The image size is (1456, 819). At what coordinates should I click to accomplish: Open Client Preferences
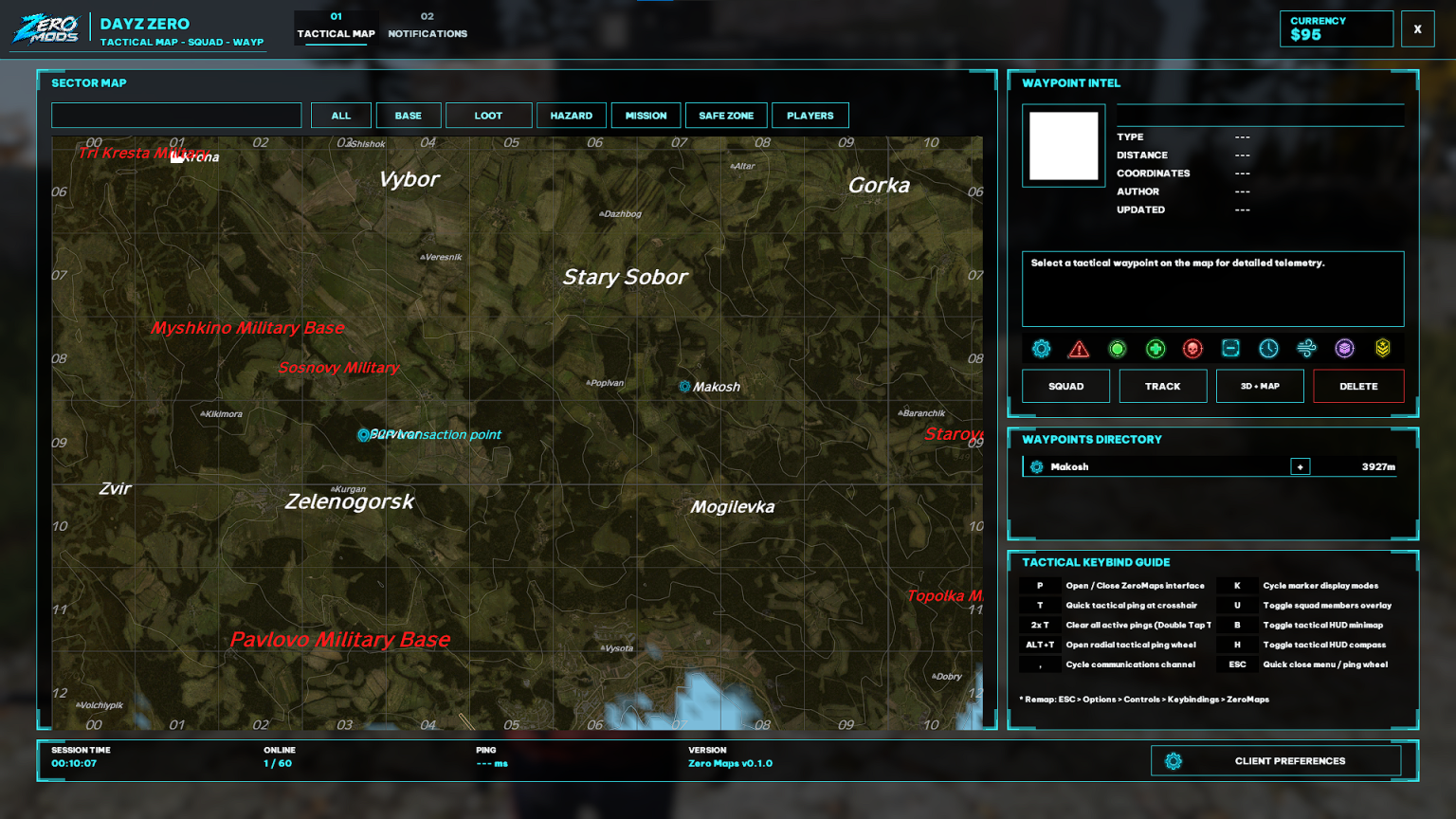coord(1276,761)
